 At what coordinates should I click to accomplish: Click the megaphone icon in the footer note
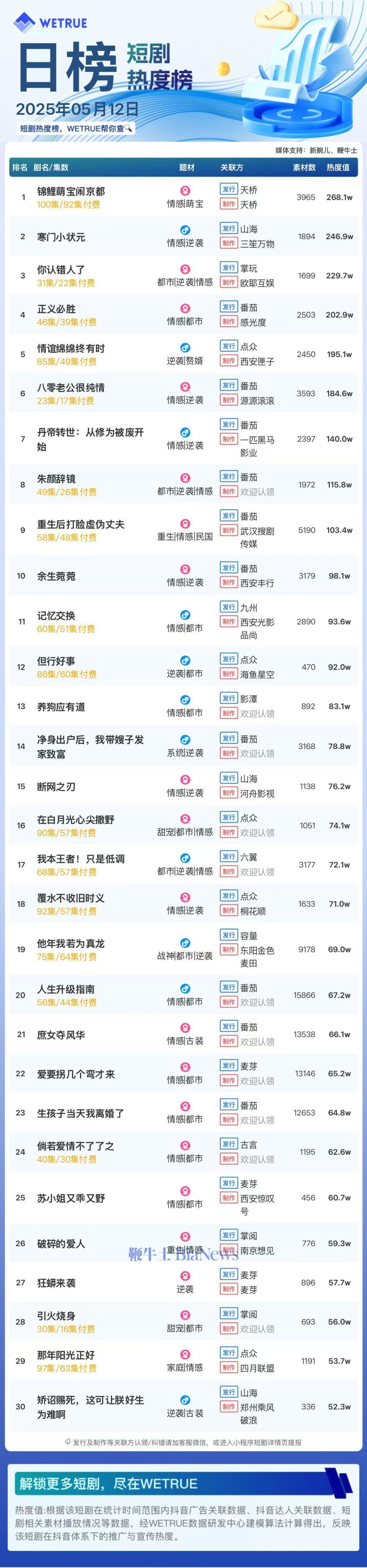pos(68,1442)
